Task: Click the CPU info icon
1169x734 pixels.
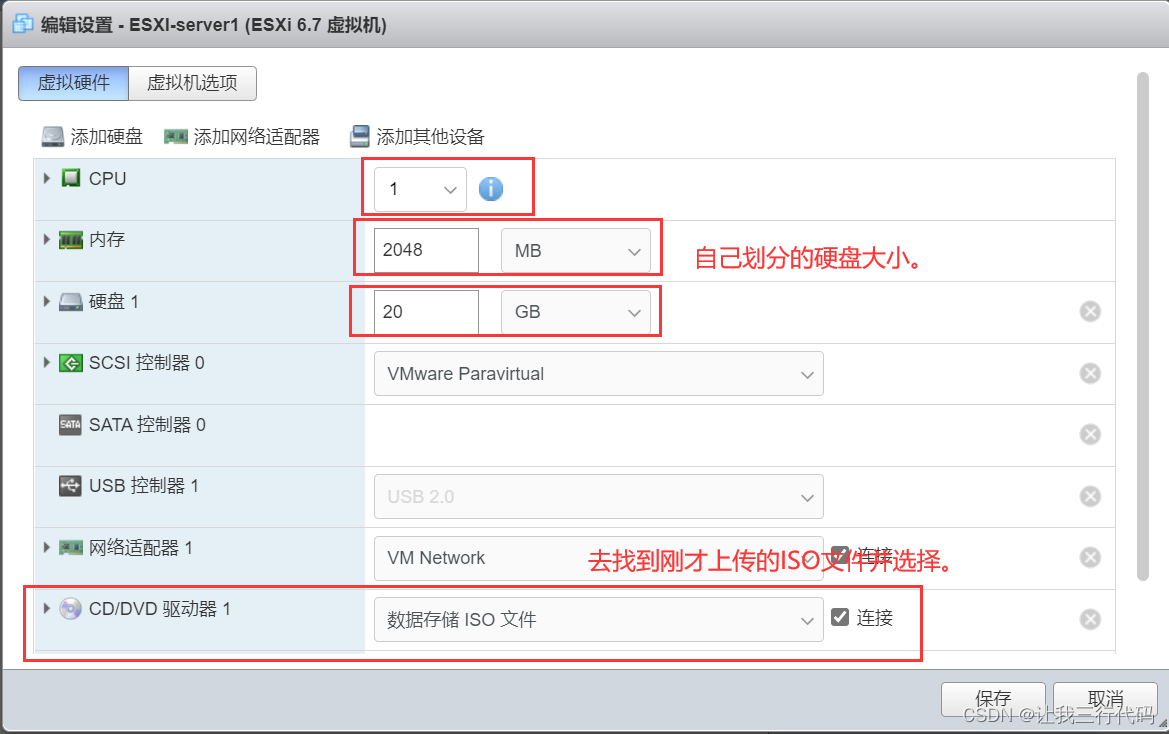Action: click(491, 189)
